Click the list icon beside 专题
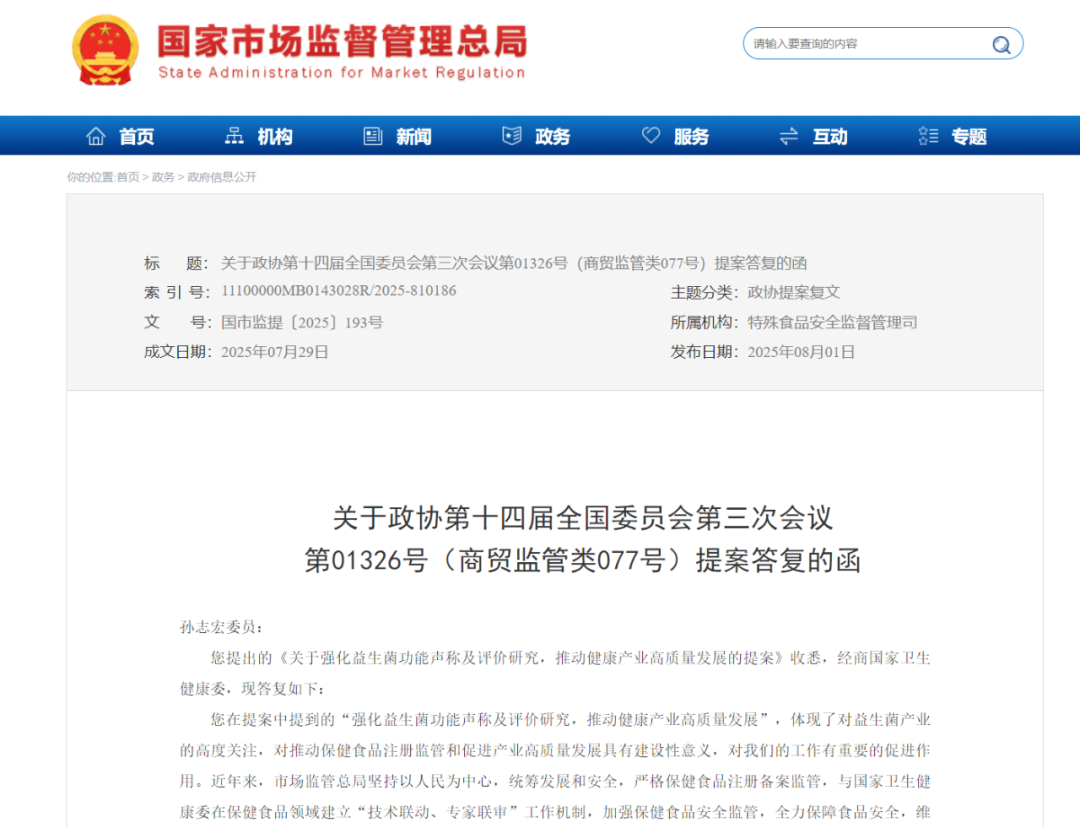 928,136
